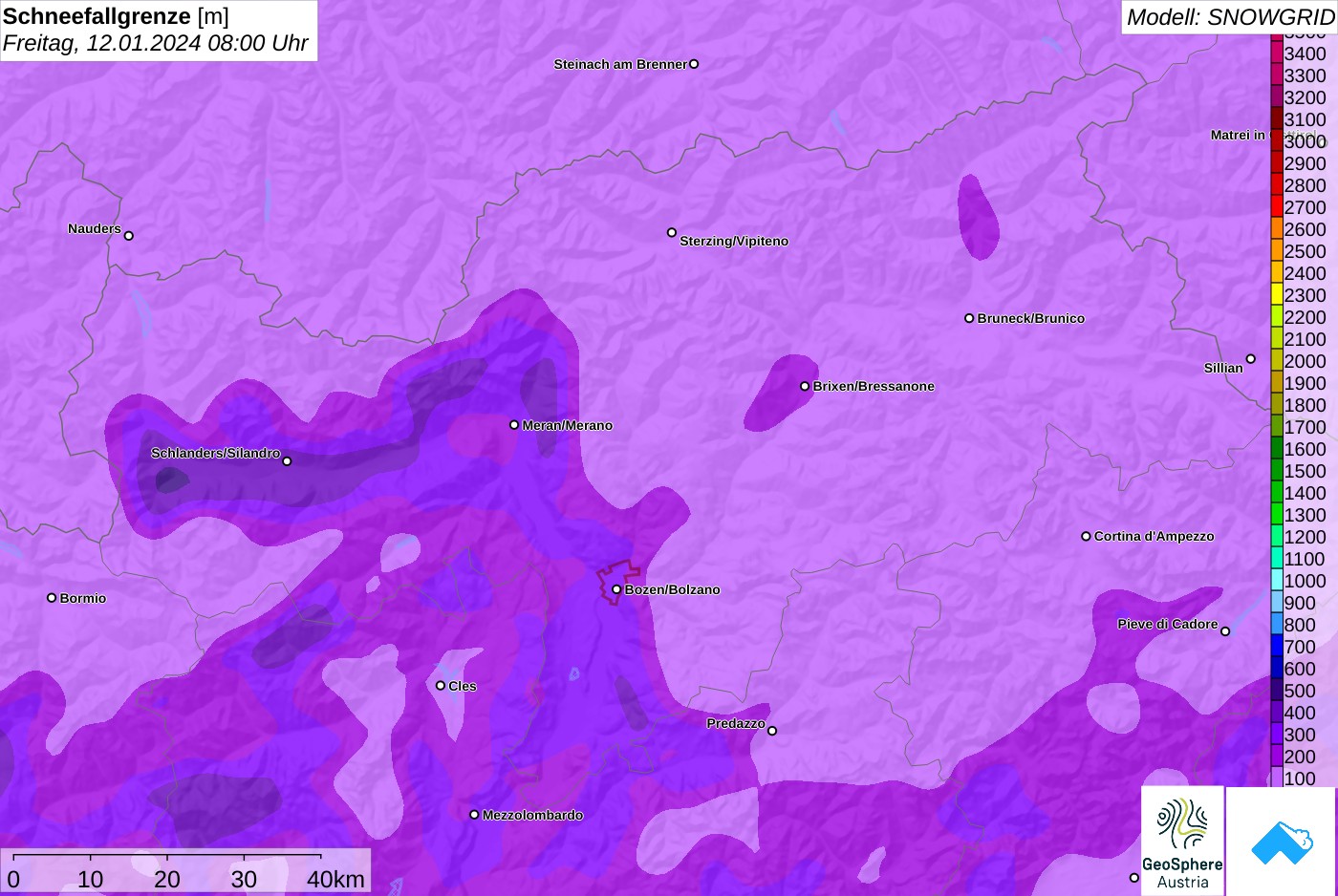Image resolution: width=1338 pixels, height=896 pixels.
Task: Click the 300 violet legend swatch
Action: click(1276, 734)
